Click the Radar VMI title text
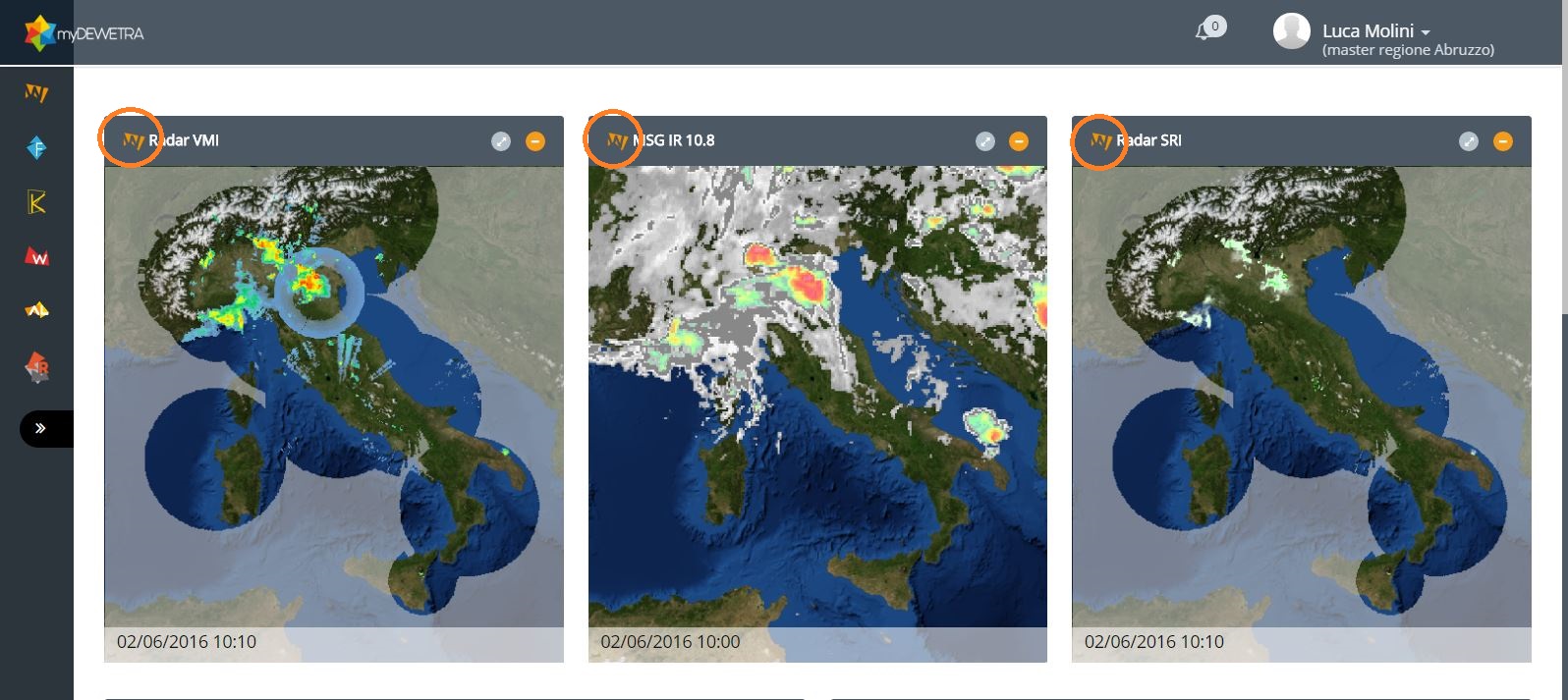This screenshot has width=1568, height=700. click(184, 140)
